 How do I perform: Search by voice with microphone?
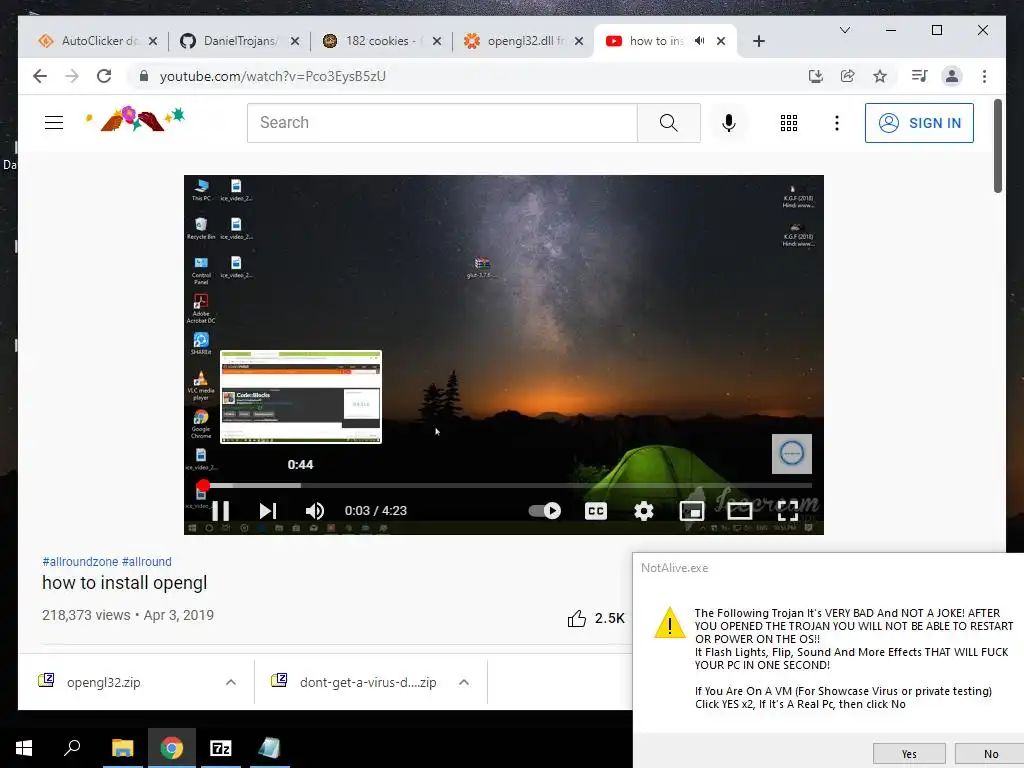click(729, 123)
